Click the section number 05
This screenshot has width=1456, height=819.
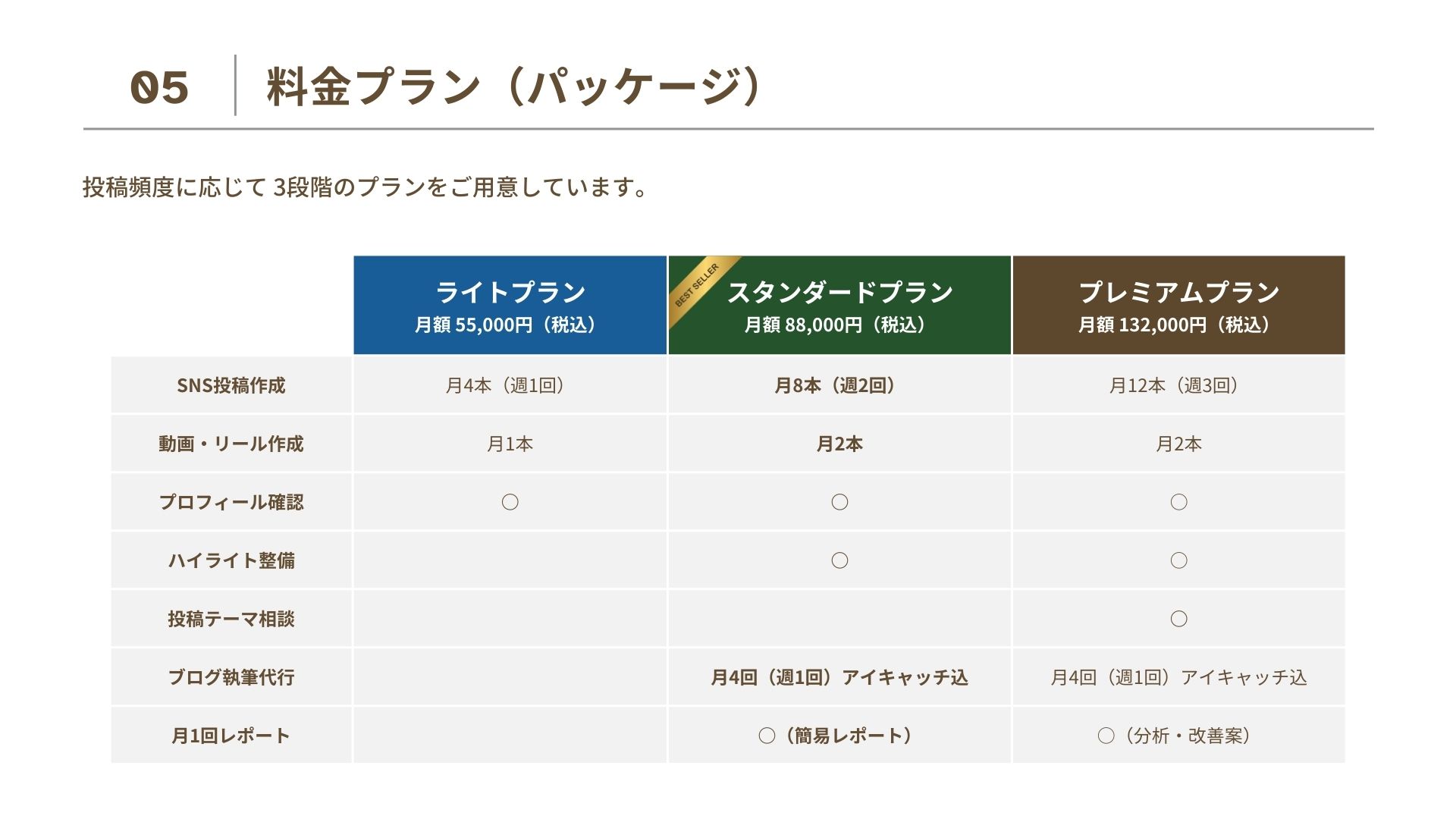click(159, 87)
